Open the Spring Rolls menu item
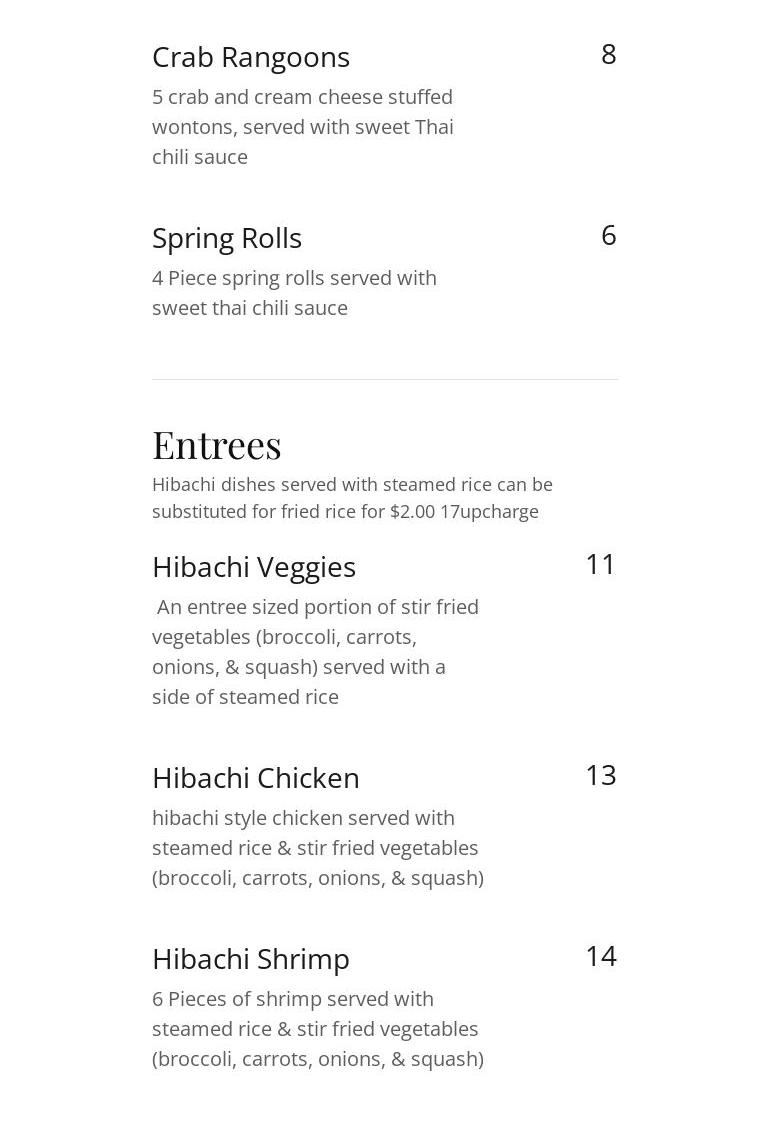Image resolution: width=770 pixels, height=1121 pixels. coord(227,239)
